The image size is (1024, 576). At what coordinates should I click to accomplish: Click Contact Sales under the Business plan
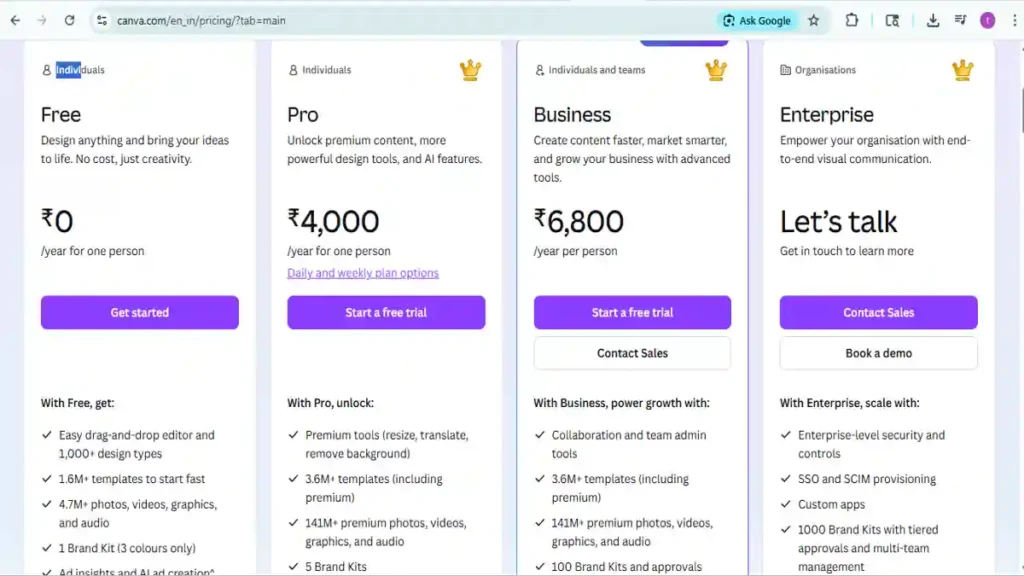click(632, 353)
